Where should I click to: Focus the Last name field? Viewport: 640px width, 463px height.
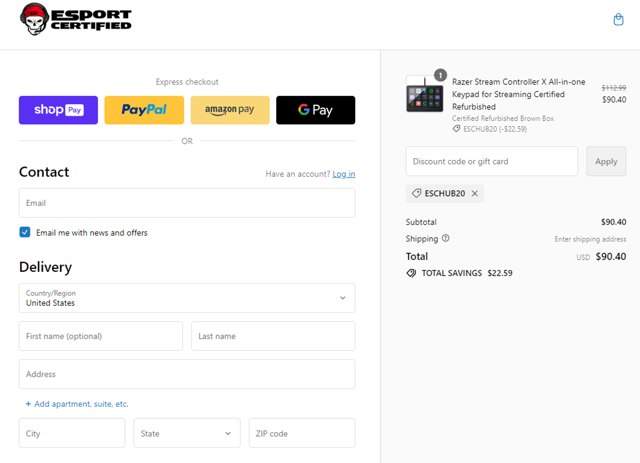[x=273, y=336]
